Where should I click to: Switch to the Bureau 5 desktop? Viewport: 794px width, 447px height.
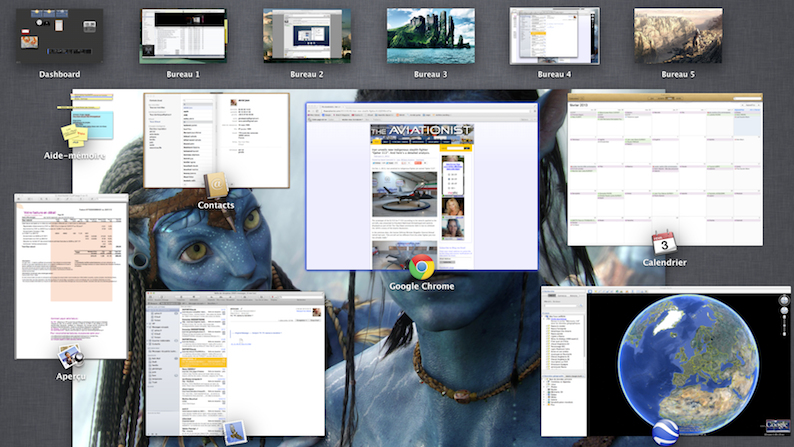point(678,35)
